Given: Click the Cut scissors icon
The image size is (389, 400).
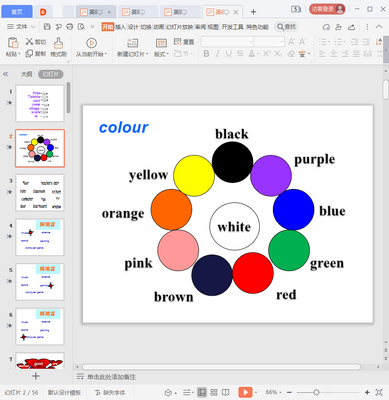Looking at the screenshot, I should tap(29, 42).
